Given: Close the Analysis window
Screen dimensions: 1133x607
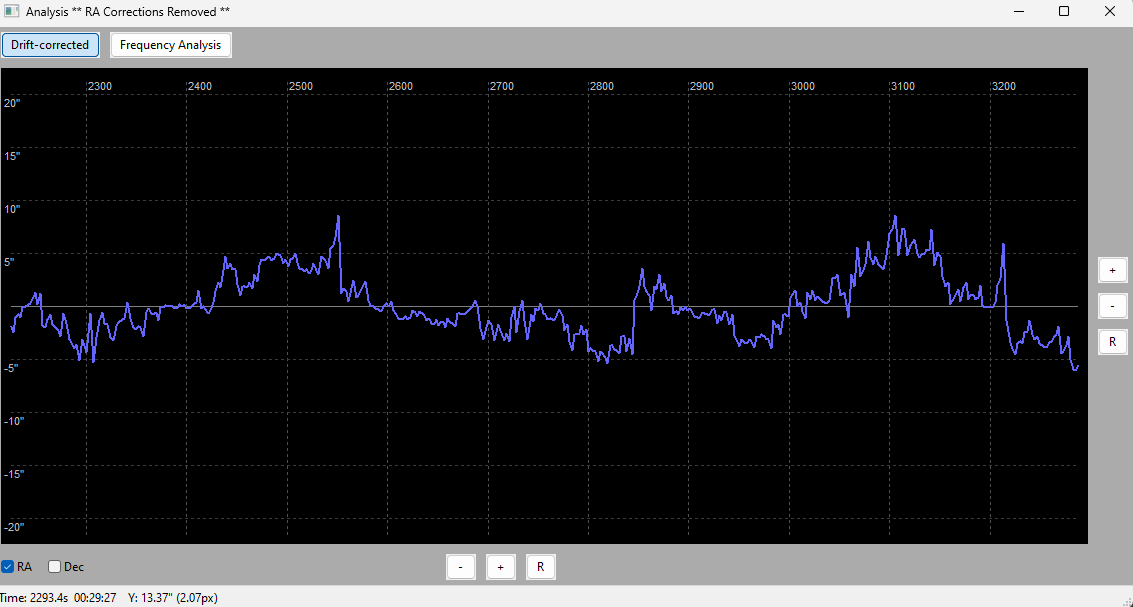Looking at the screenshot, I should tap(1110, 12).
